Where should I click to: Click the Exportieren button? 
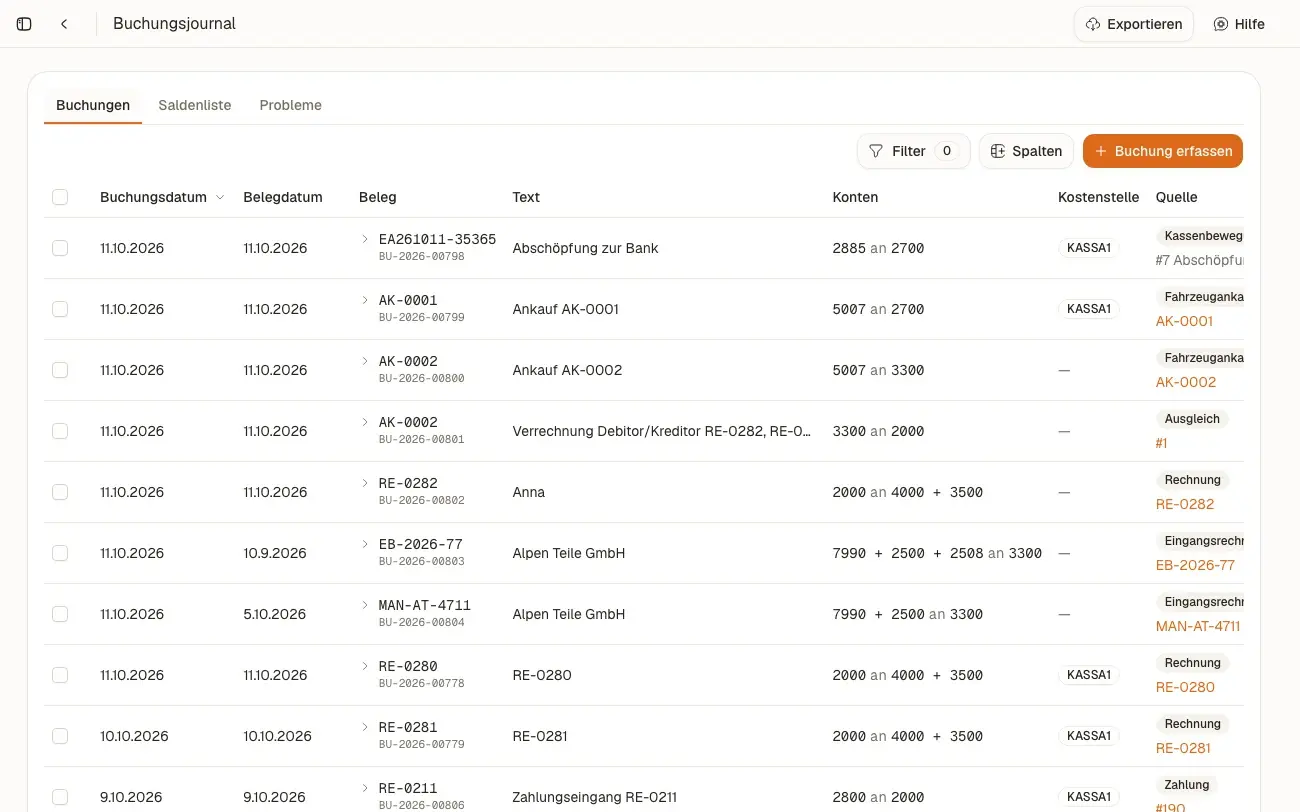[1134, 24]
